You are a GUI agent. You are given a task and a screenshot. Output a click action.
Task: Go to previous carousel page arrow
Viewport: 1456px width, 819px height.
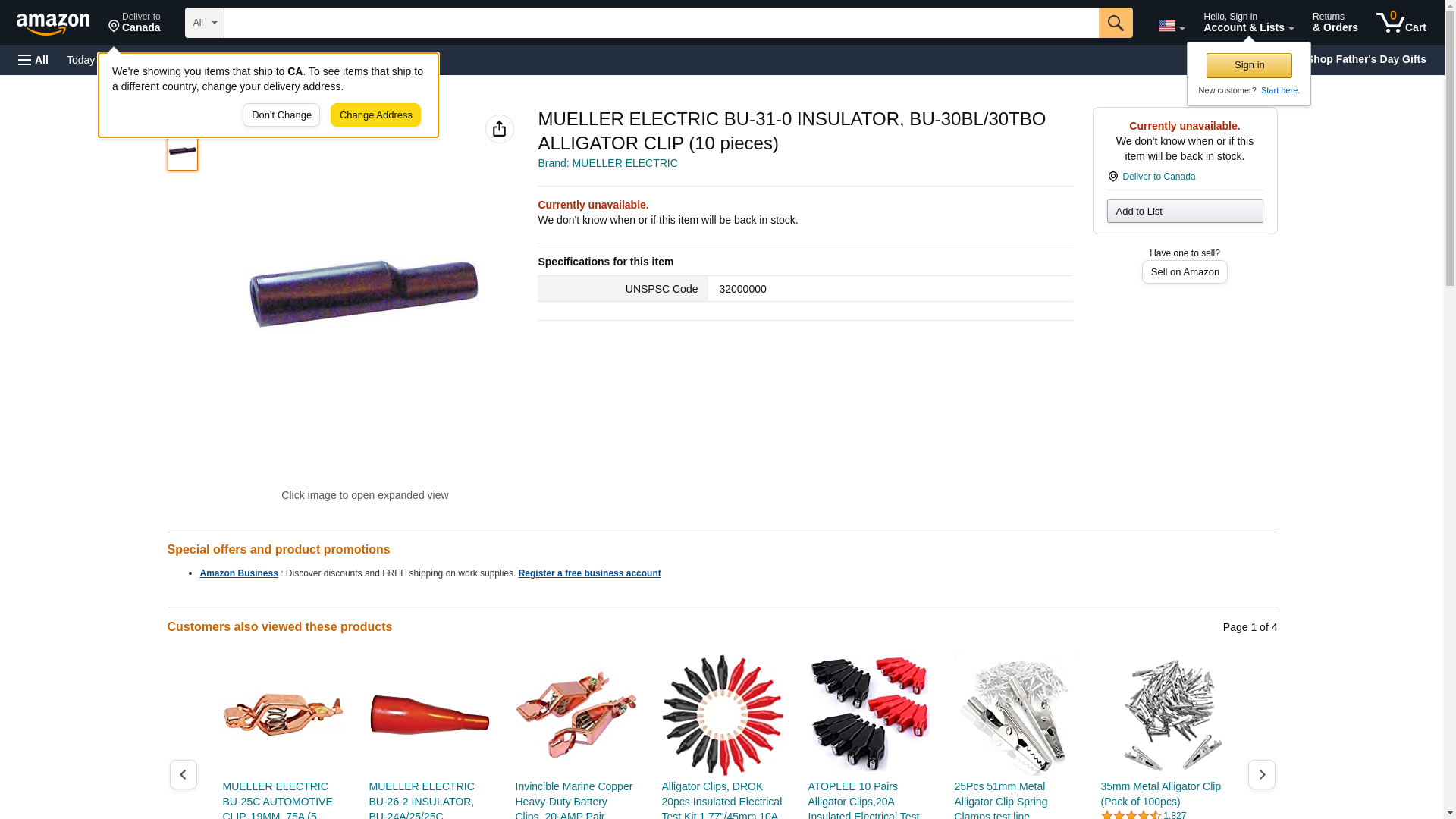183,774
